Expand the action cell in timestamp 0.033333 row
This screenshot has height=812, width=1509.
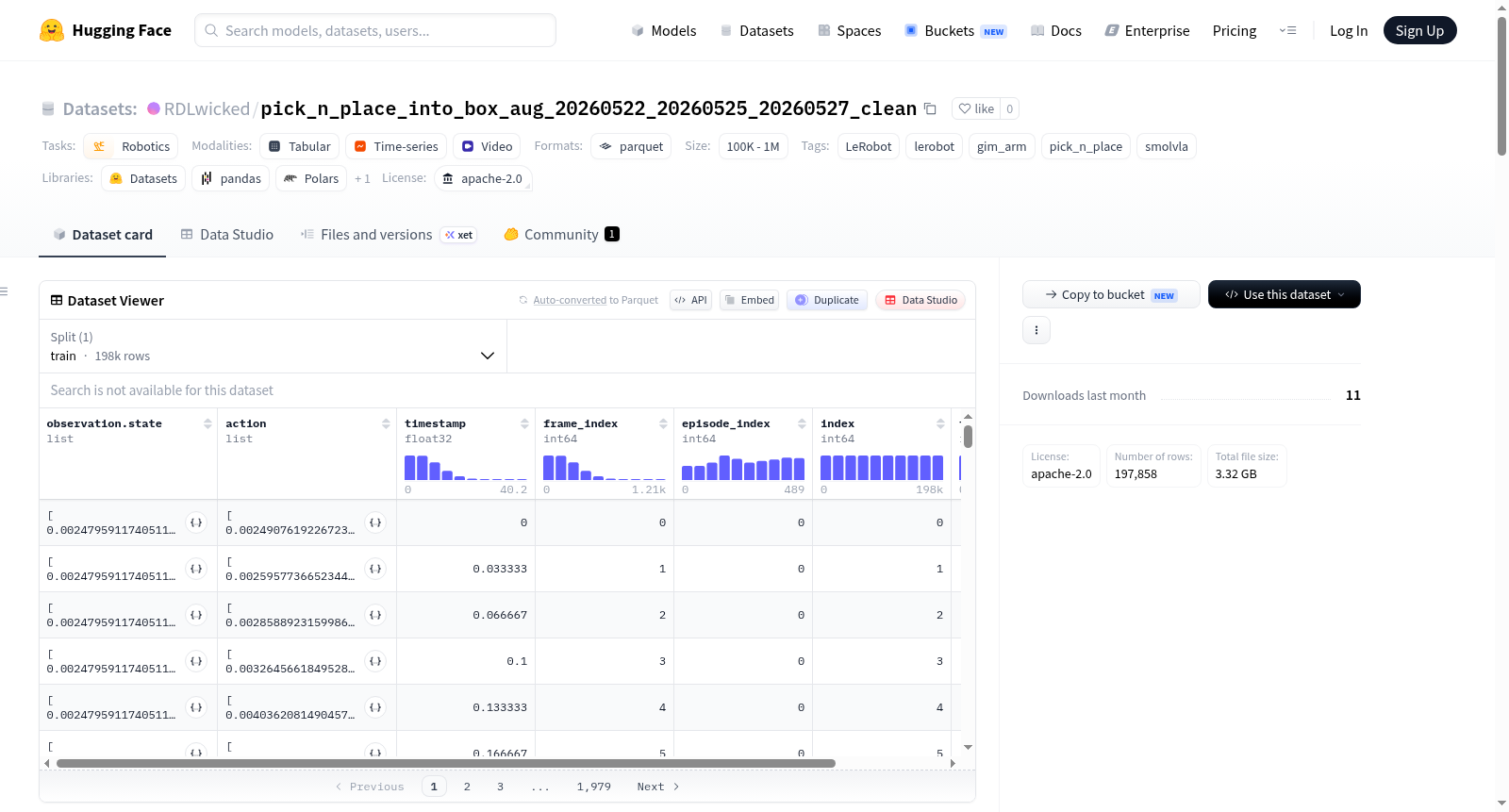375,569
